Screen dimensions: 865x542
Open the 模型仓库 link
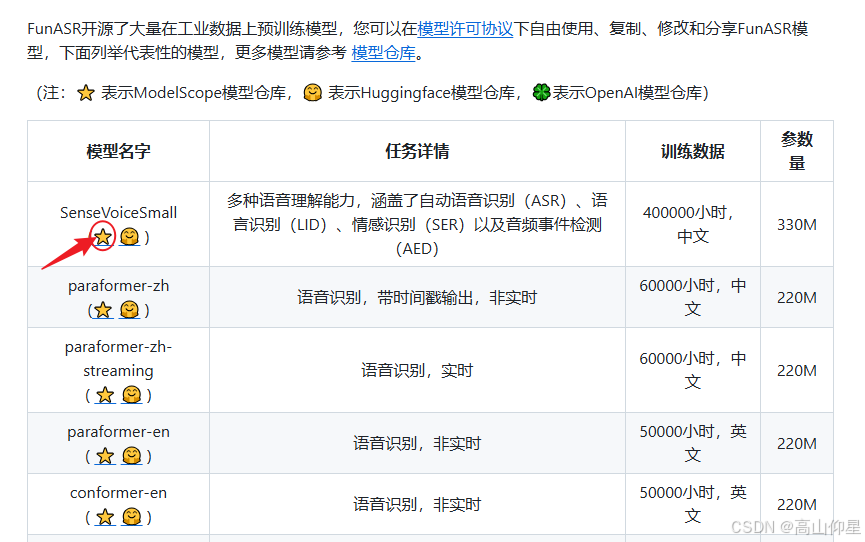click(383, 53)
